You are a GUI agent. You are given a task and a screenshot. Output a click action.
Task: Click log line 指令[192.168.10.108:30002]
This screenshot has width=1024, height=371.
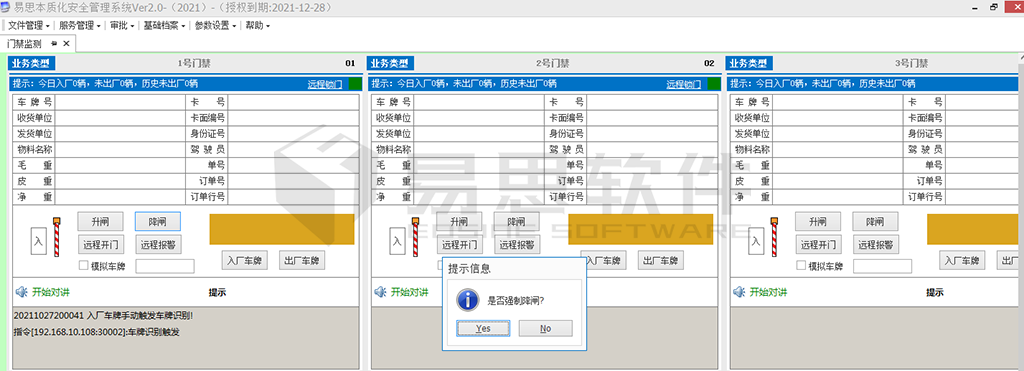click(x=97, y=332)
